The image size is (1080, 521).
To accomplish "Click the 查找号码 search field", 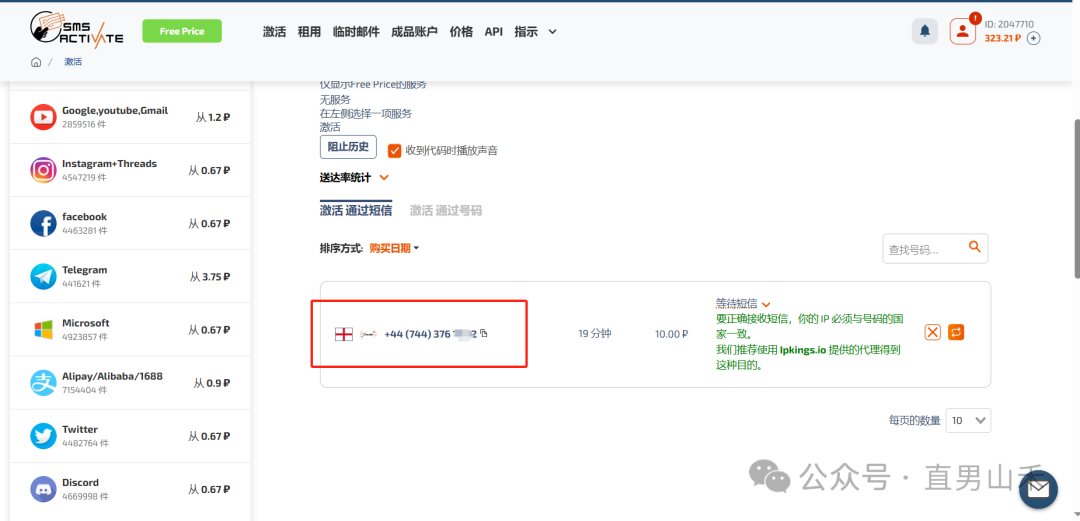I will click(x=923, y=250).
